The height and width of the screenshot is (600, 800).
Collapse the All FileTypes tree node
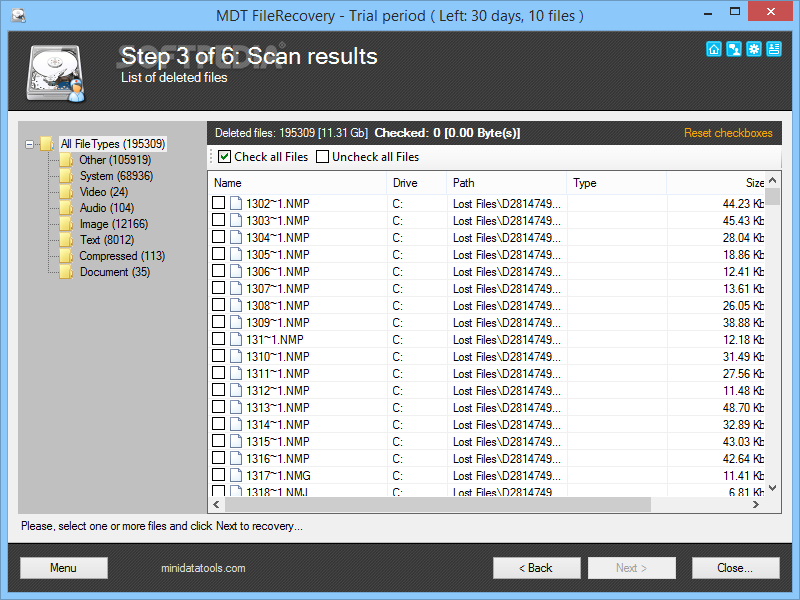(x=30, y=144)
